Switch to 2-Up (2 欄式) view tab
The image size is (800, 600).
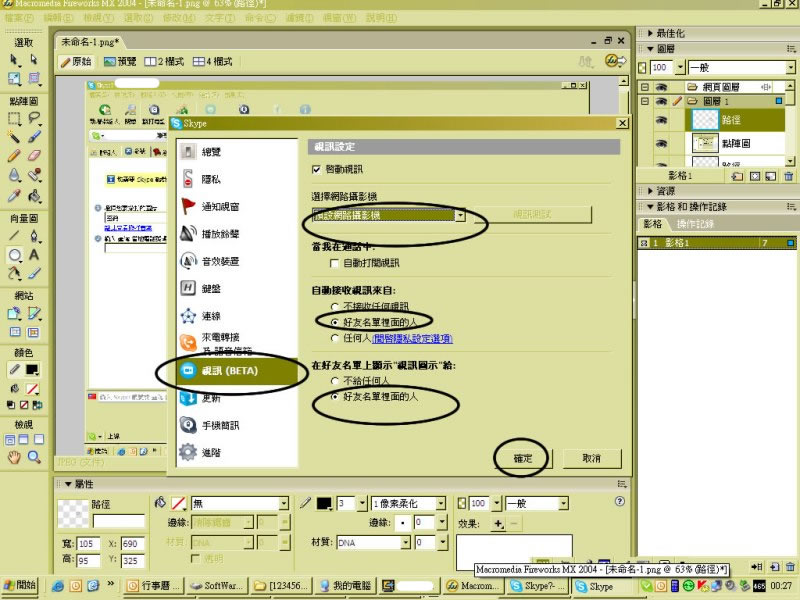[x=164, y=62]
